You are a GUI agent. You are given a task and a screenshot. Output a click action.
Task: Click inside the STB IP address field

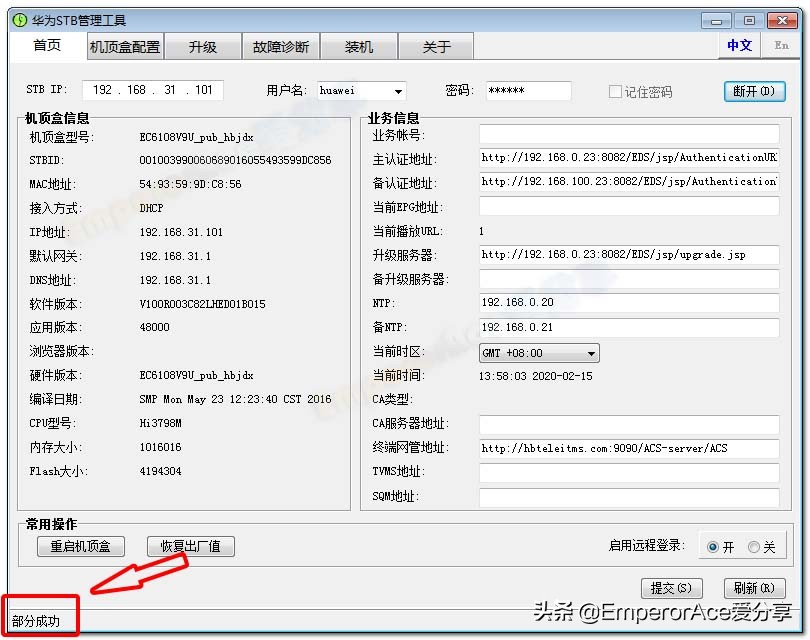[152, 91]
